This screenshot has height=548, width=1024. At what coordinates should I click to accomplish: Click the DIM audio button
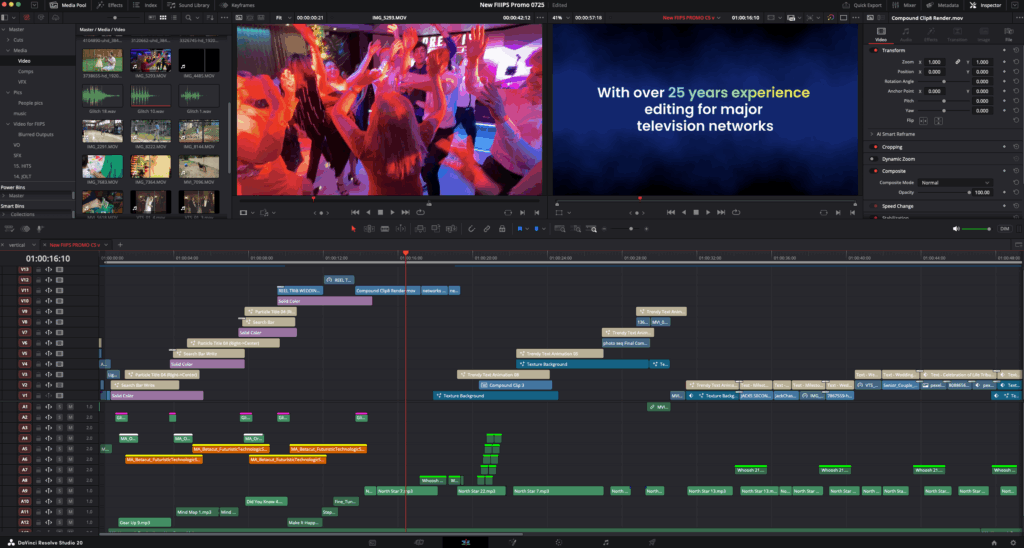point(1005,229)
